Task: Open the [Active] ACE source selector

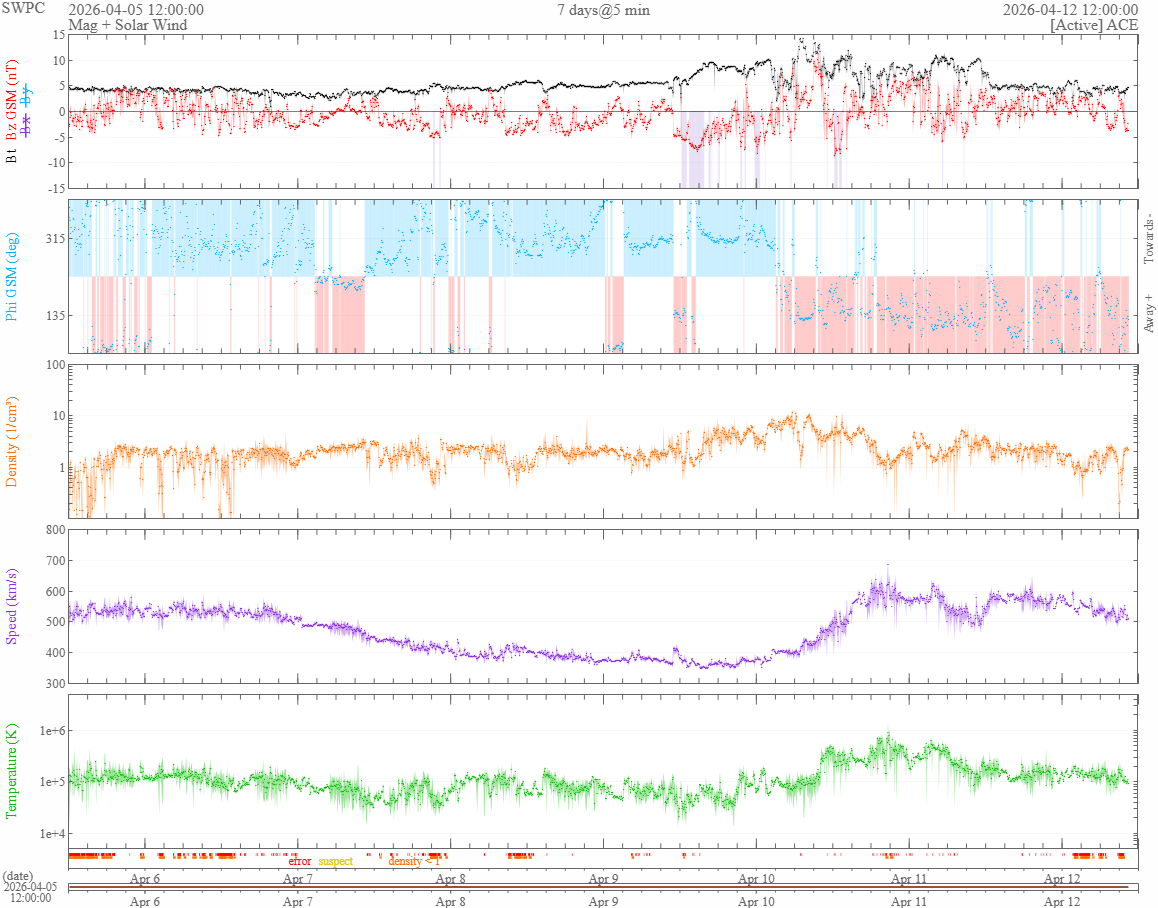Action: click(1094, 24)
